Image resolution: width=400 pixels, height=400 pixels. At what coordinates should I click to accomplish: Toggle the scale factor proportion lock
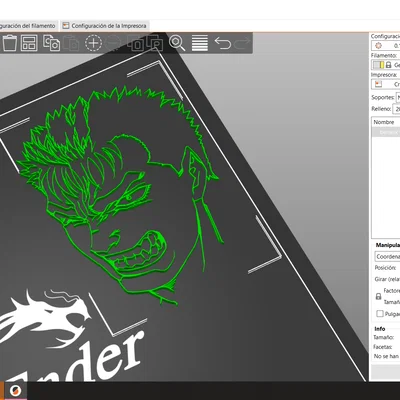[378, 296]
